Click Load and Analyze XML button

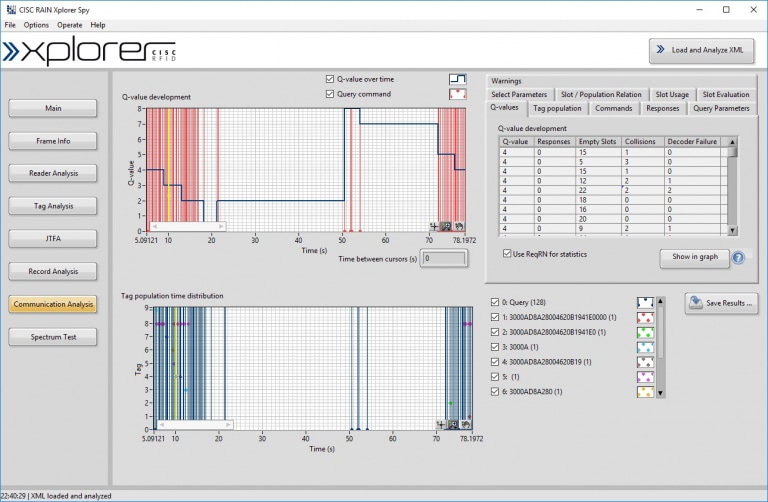click(x=701, y=50)
